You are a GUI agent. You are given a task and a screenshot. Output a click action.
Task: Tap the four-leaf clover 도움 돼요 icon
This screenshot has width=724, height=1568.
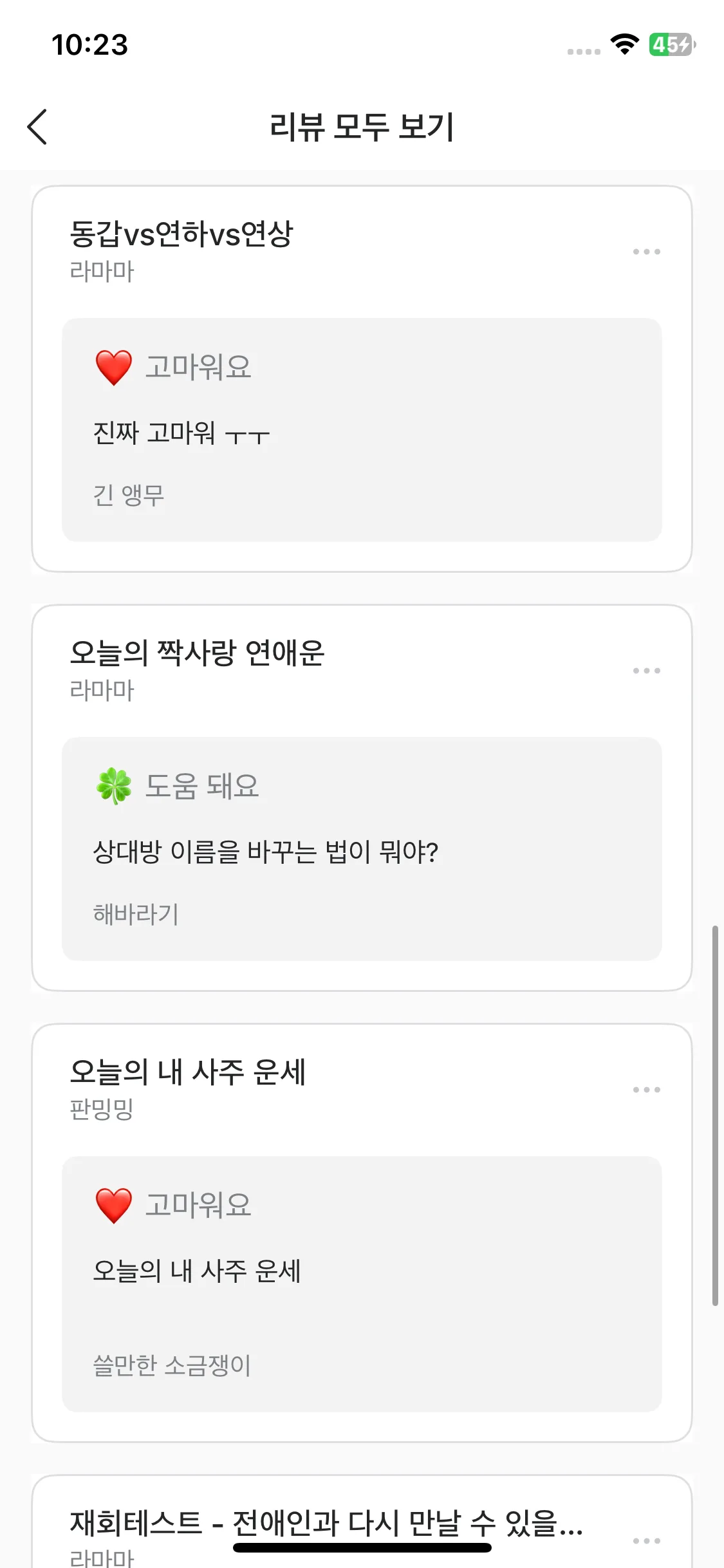pos(114,786)
